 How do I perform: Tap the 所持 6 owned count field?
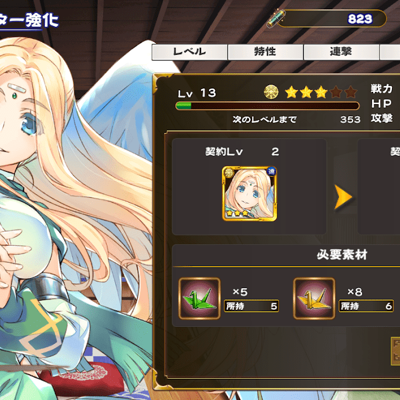pos(366,306)
